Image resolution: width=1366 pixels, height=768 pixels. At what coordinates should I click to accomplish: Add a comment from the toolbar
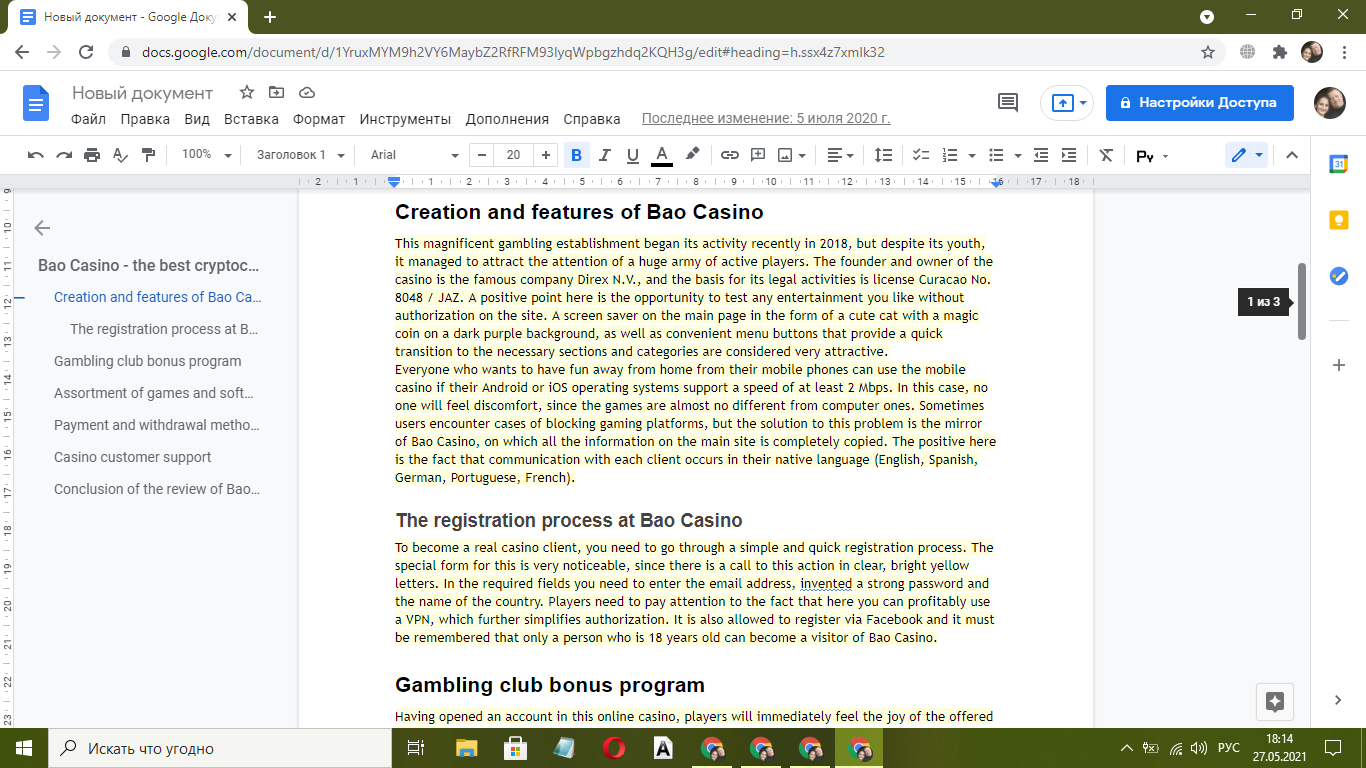tap(758, 155)
